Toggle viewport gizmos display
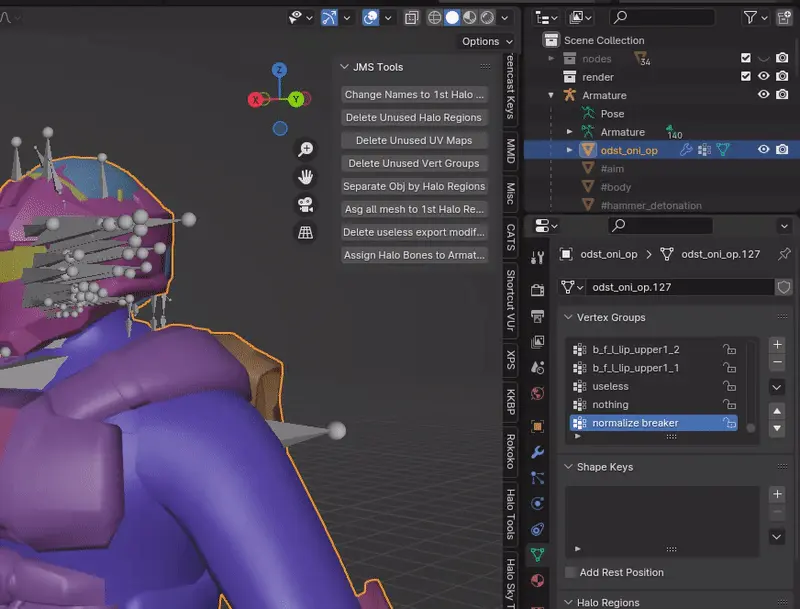The image size is (800, 609). pyautogui.click(x=329, y=18)
